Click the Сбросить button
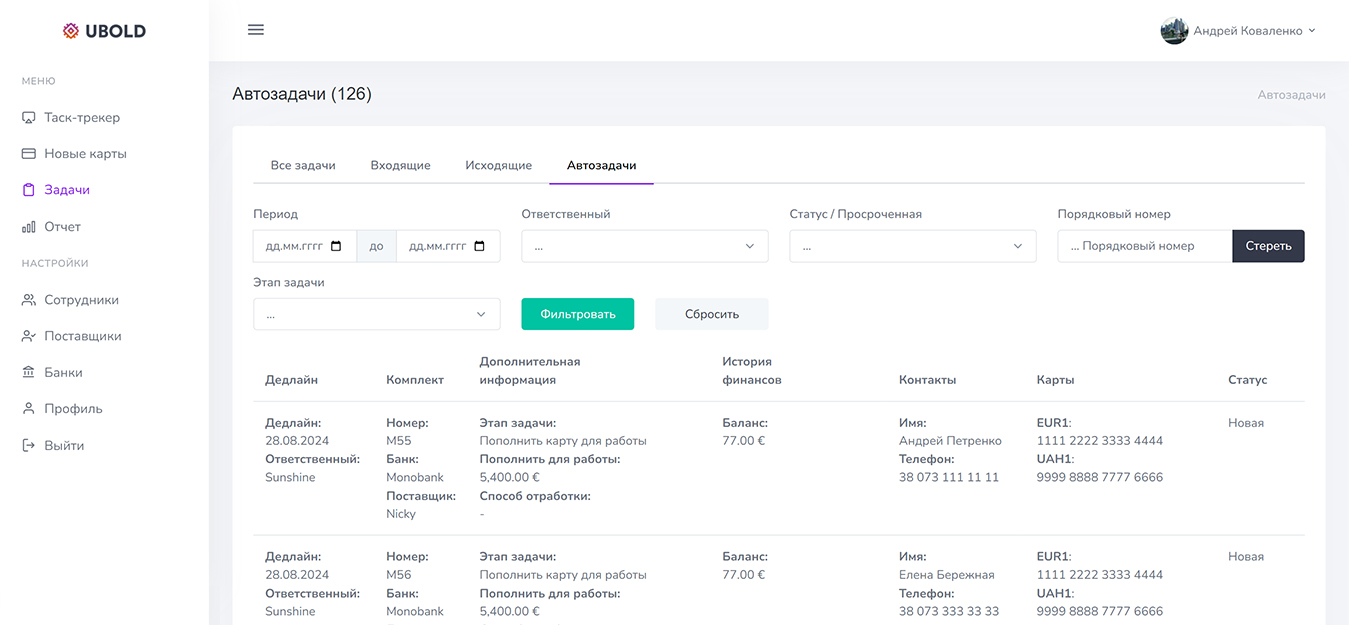The image size is (1349, 625). (711, 313)
